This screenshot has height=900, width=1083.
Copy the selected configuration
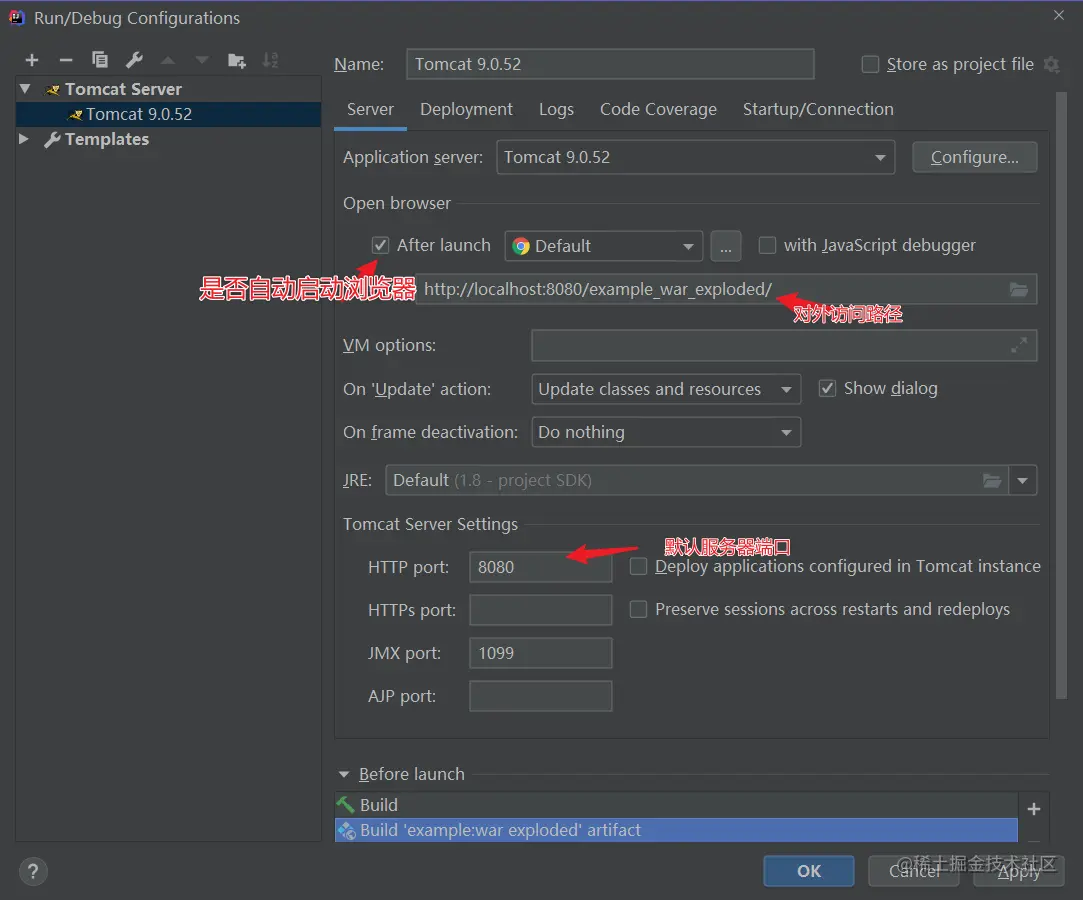click(99, 60)
